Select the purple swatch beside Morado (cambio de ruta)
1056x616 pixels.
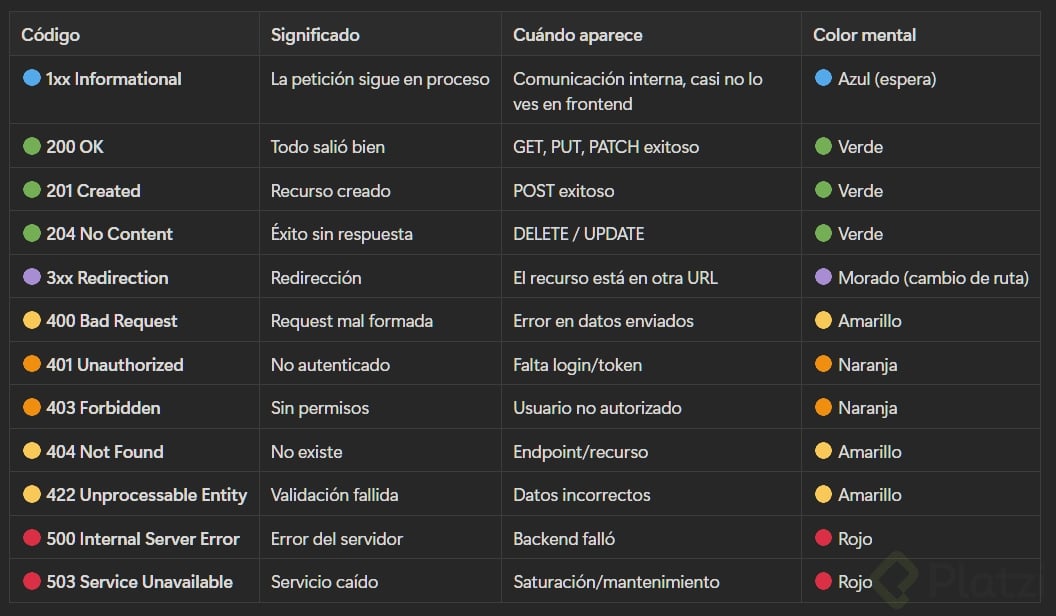point(823,277)
